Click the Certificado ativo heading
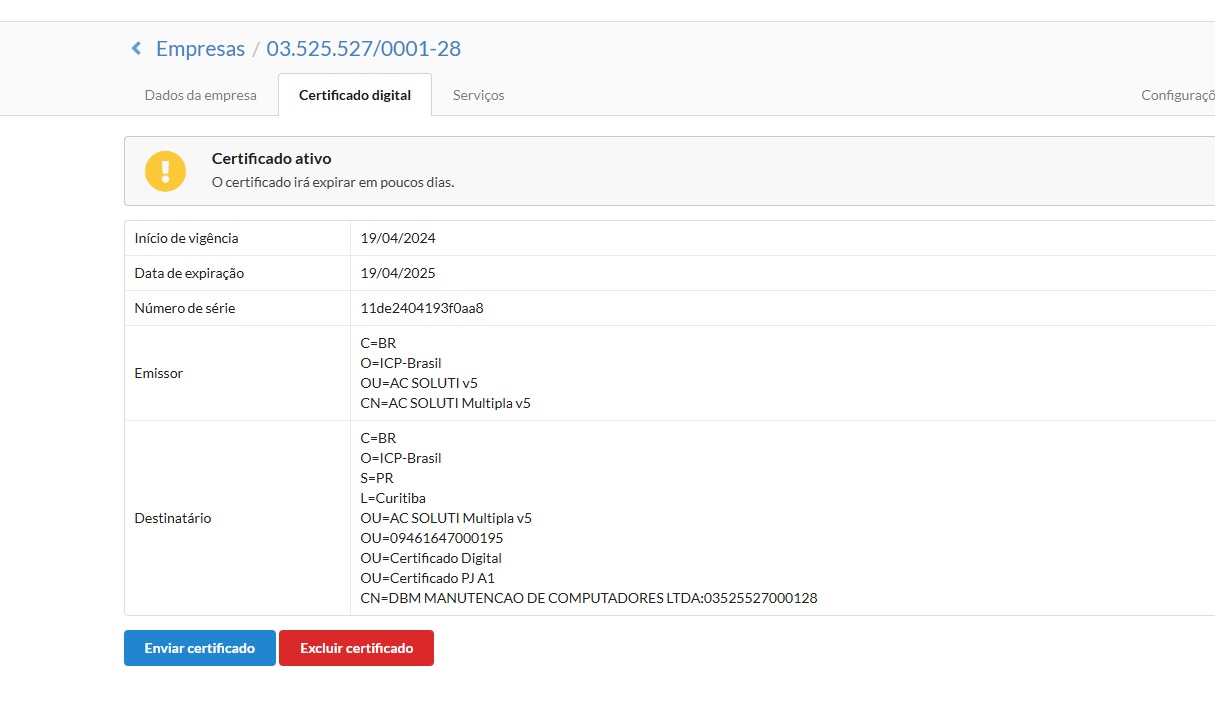The image size is (1215, 723). [x=271, y=159]
